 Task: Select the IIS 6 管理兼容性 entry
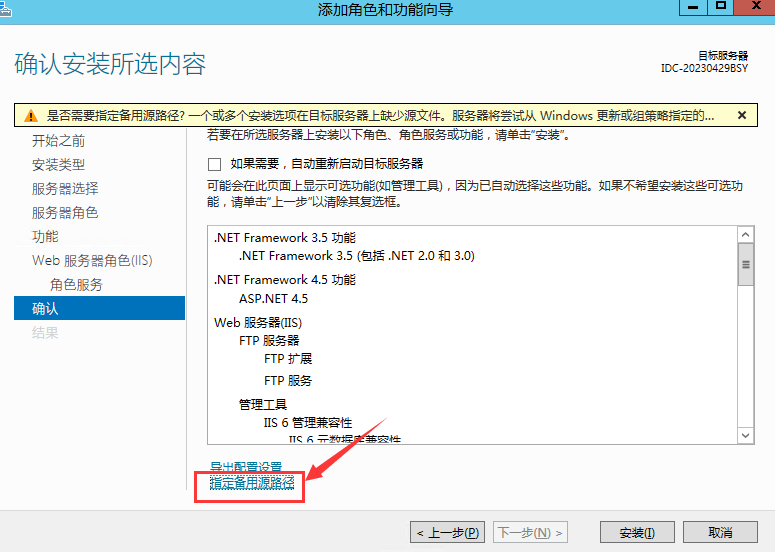307,423
